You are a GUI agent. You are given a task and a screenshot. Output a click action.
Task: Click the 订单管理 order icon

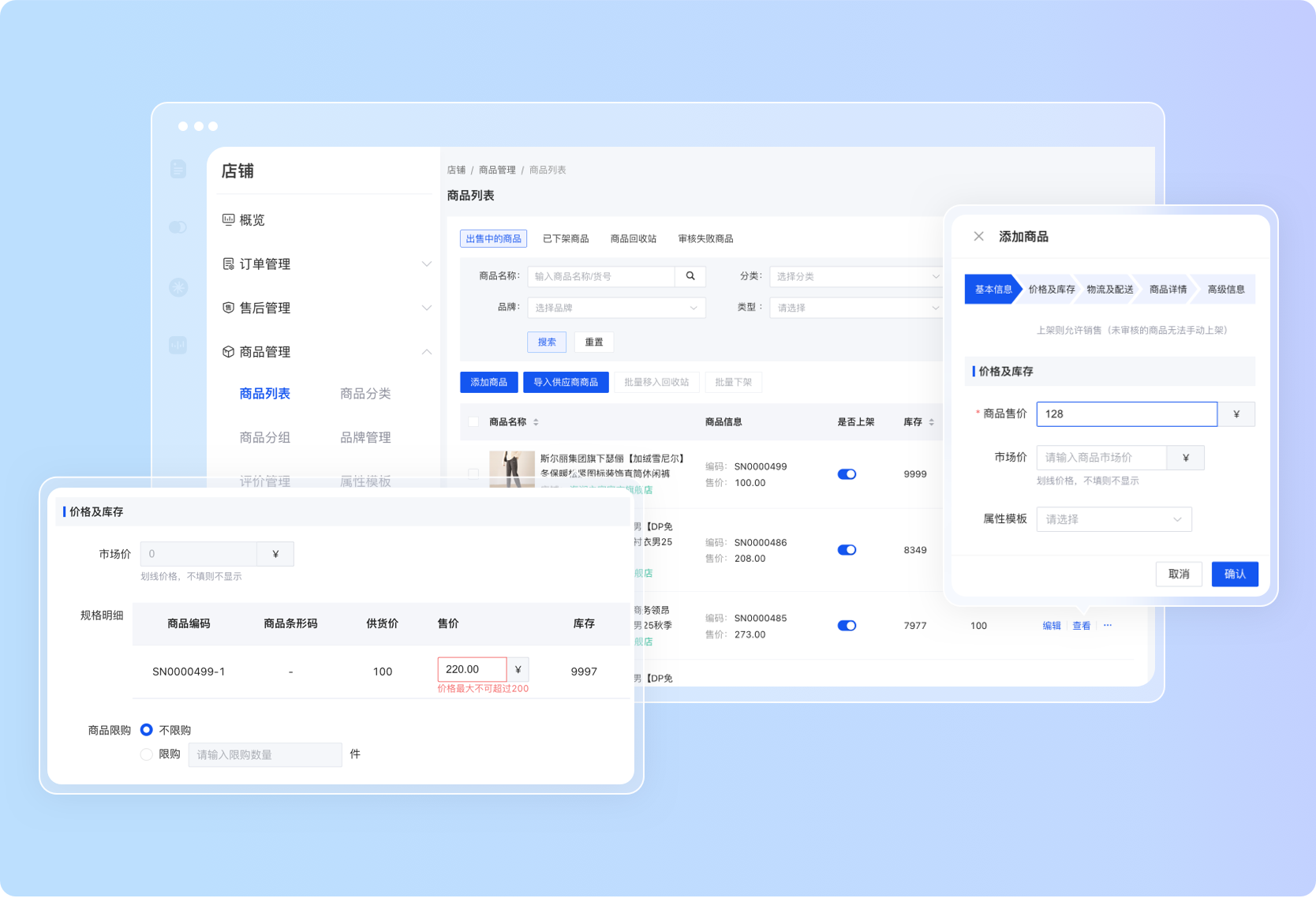pyautogui.click(x=228, y=264)
